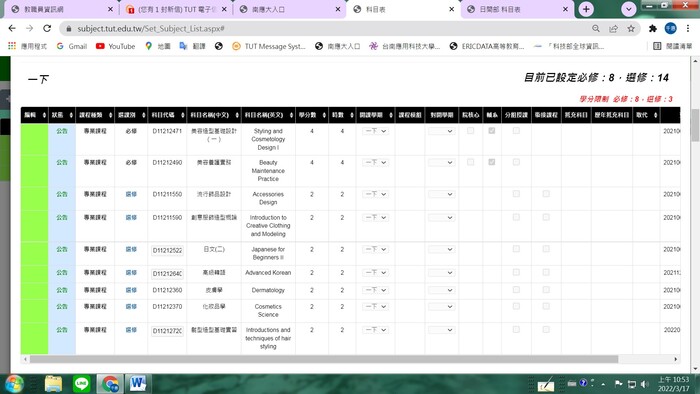Switch to the TUT email browser tab

[x=176, y=9]
